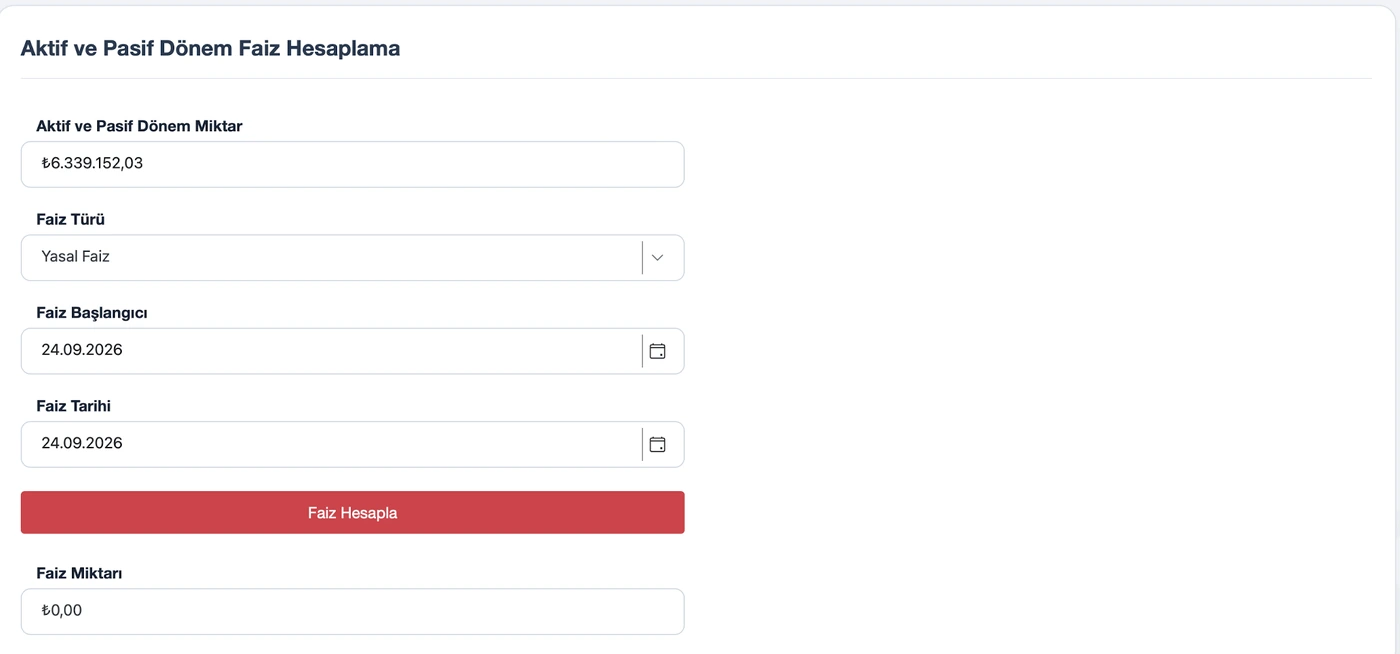This screenshot has width=1400, height=654.
Task: Click the divider line beneath the page title
Action: pos(696,78)
